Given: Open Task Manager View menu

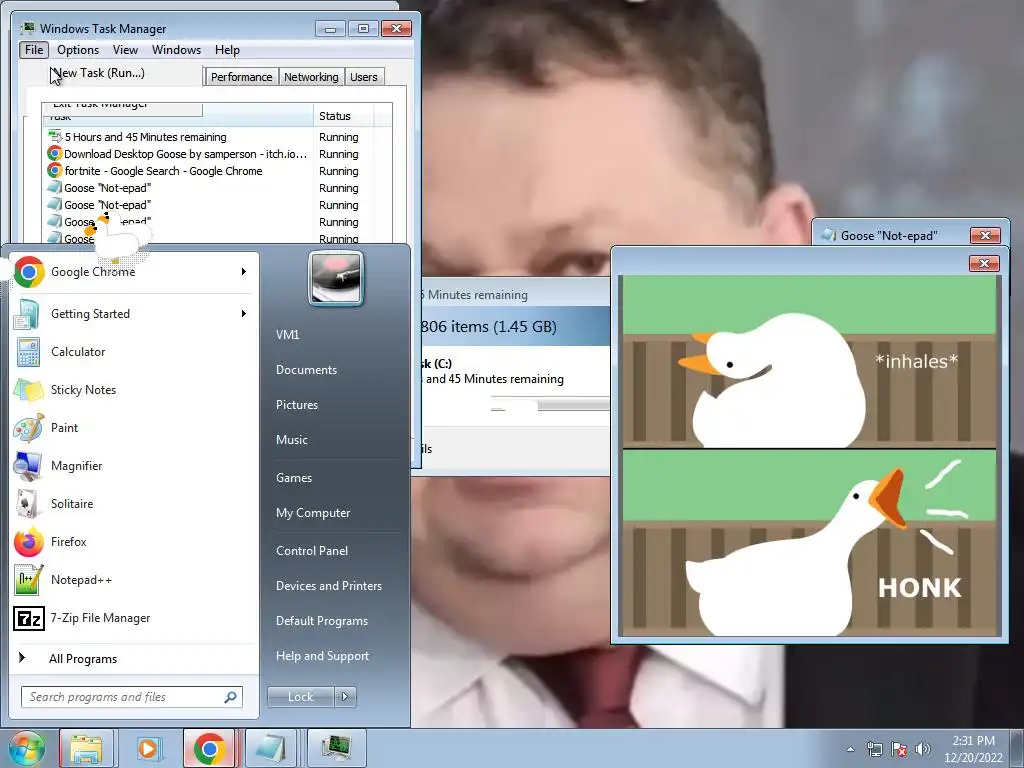Looking at the screenshot, I should pyautogui.click(x=125, y=50).
